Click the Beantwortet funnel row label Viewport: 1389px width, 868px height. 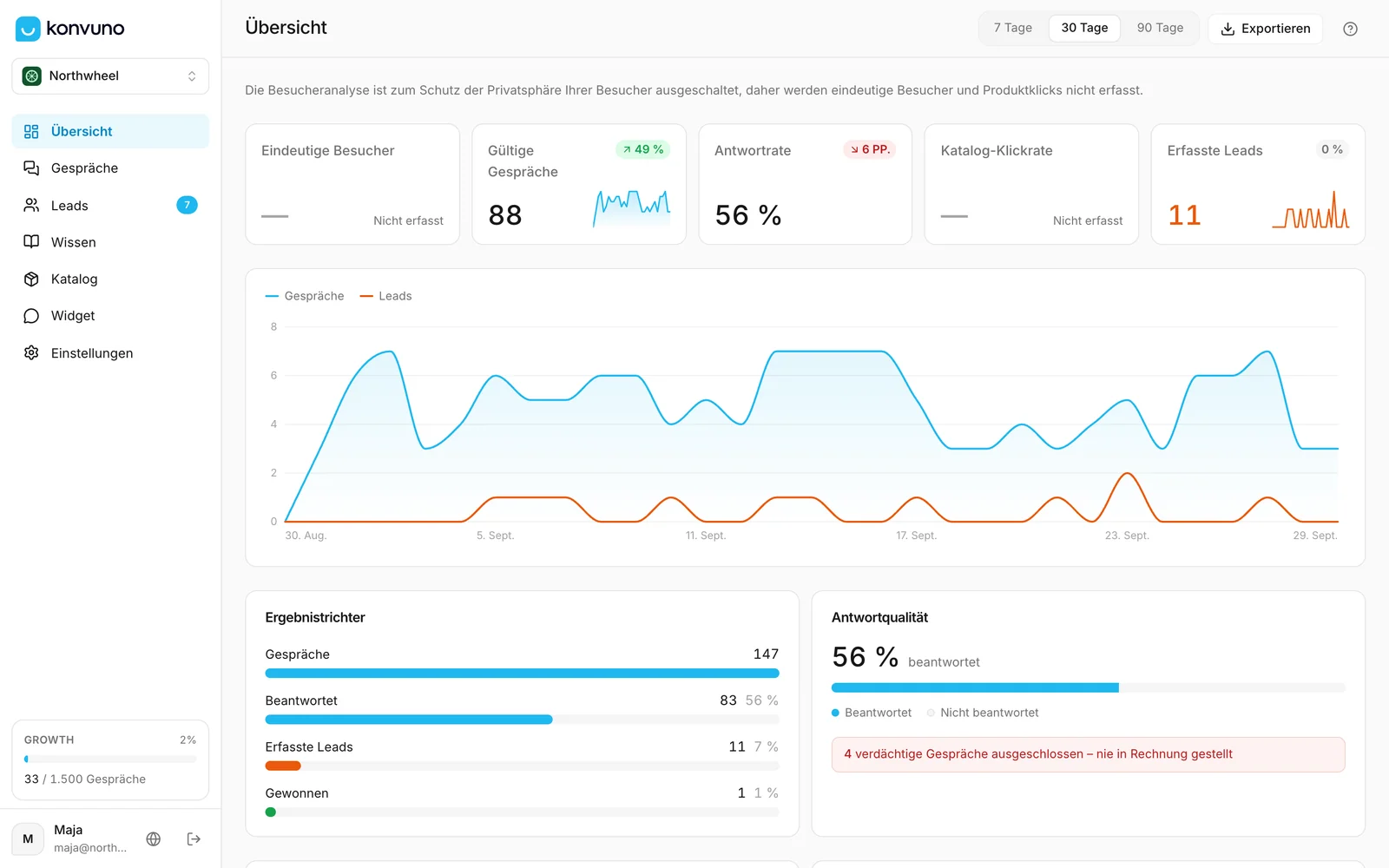301,700
